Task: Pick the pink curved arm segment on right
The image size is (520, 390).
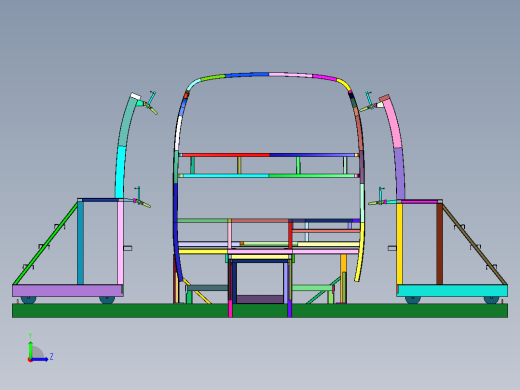Action: (x=393, y=123)
